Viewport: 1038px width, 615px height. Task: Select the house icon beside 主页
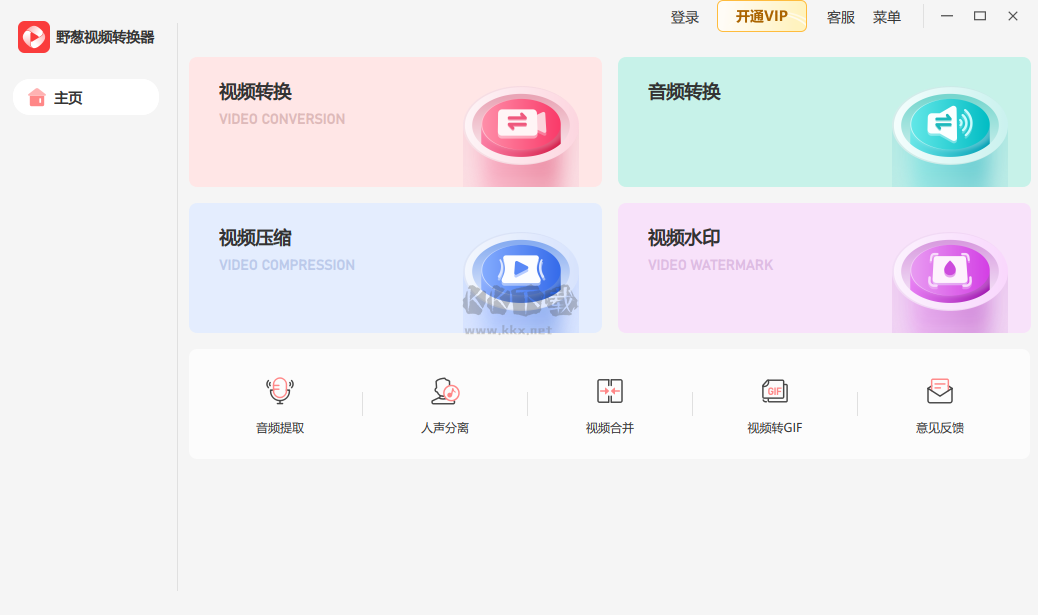point(38,97)
